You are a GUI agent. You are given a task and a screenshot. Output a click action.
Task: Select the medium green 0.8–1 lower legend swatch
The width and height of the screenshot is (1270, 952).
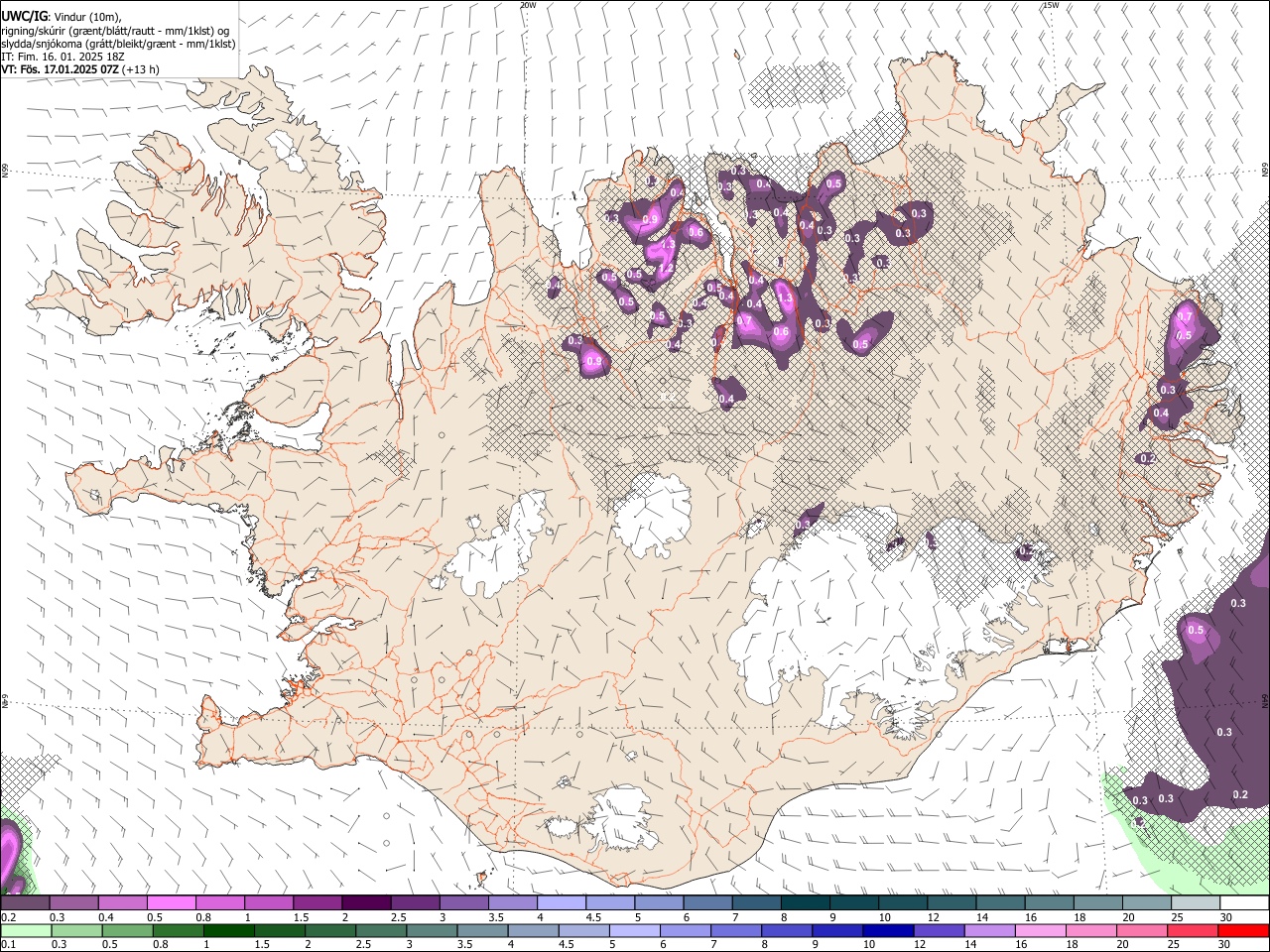(x=179, y=930)
